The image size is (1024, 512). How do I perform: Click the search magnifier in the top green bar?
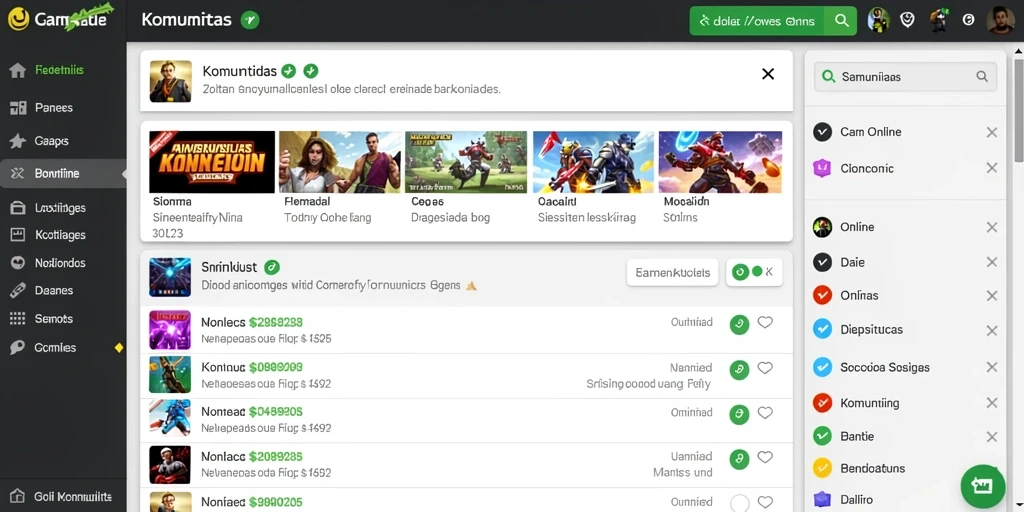841,21
